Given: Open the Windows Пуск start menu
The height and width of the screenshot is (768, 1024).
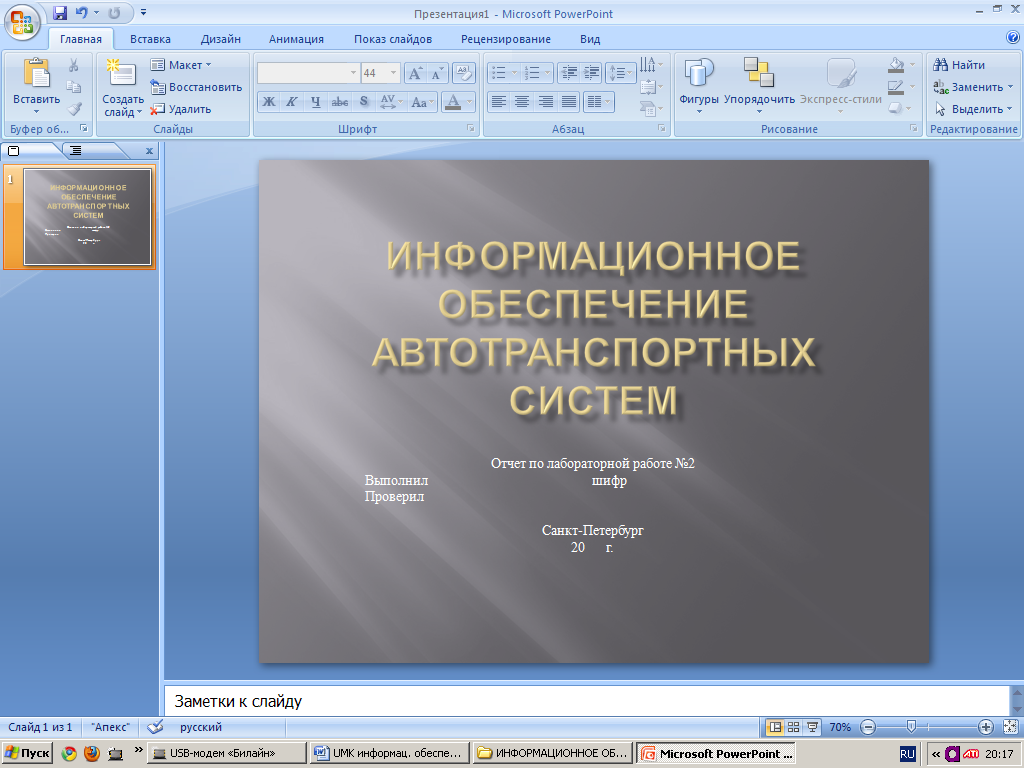Looking at the screenshot, I should pyautogui.click(x=27, y=753).
